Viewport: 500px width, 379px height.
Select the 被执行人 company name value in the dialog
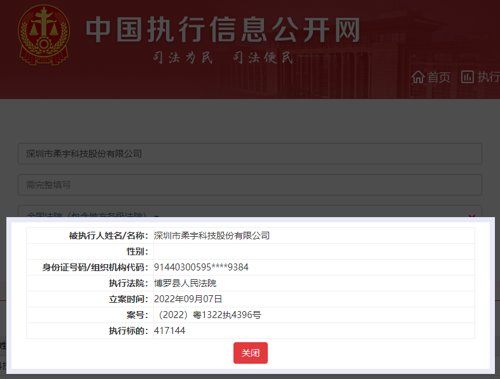point(211,236)
